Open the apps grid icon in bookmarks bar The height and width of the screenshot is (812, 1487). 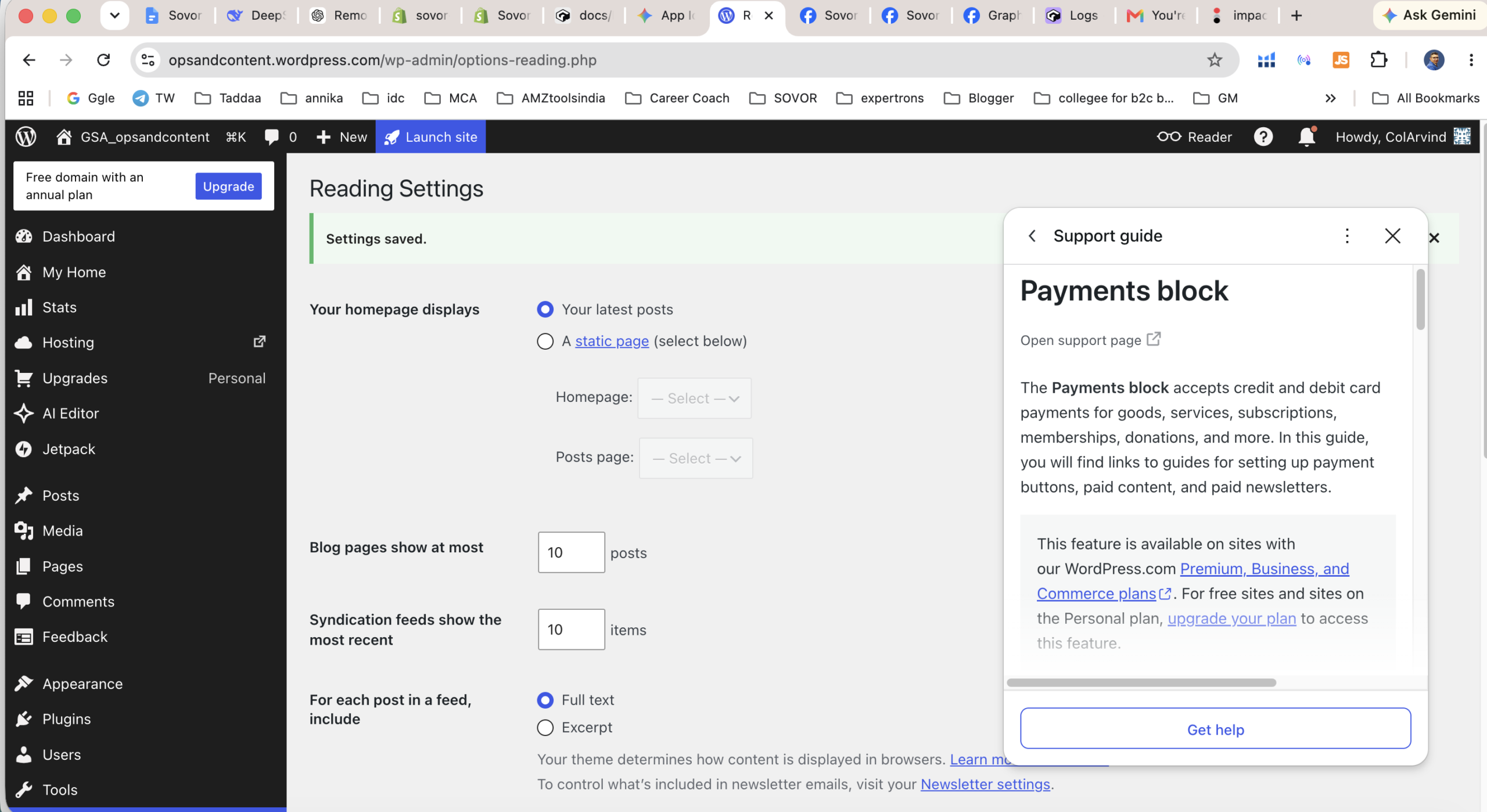click(x=26, y=98)
